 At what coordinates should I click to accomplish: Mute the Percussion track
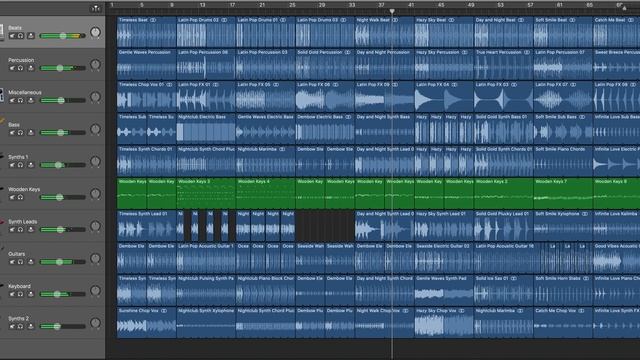12,68
